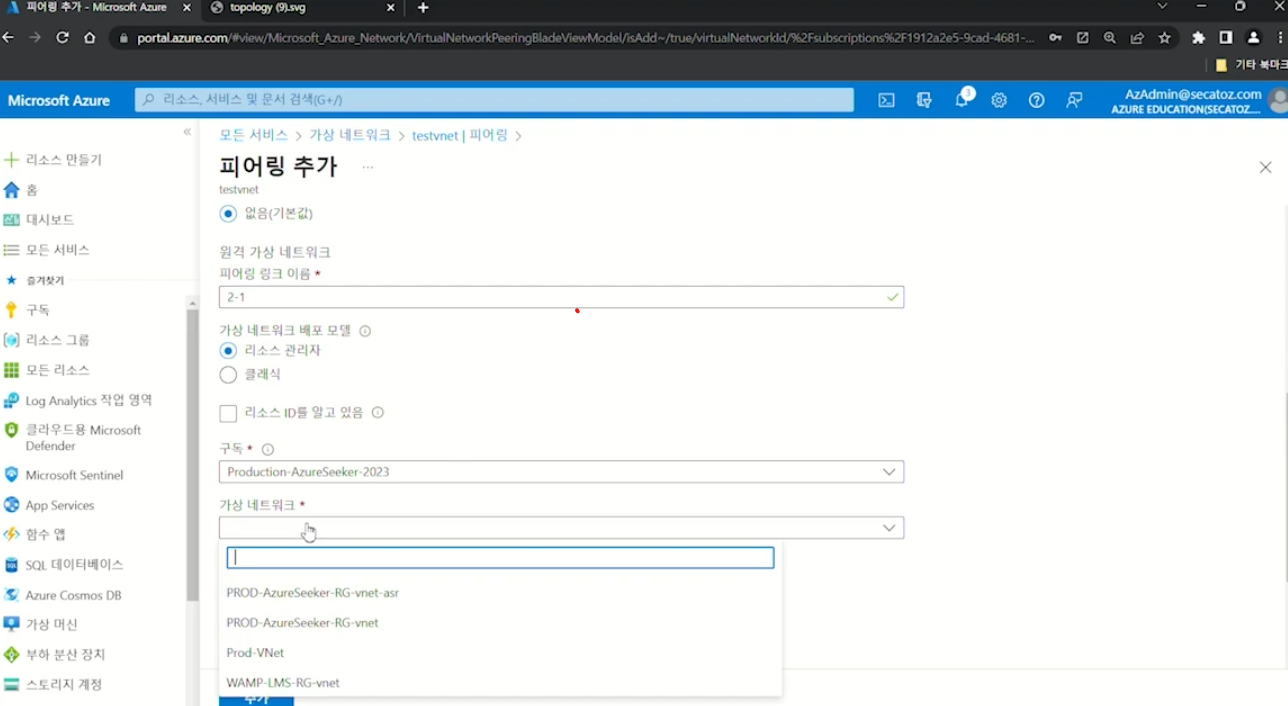This screenshot has width=1288, height=706.
Task: Click info icon beside 가상 네트워크 배포 모델
Action: 365,331
